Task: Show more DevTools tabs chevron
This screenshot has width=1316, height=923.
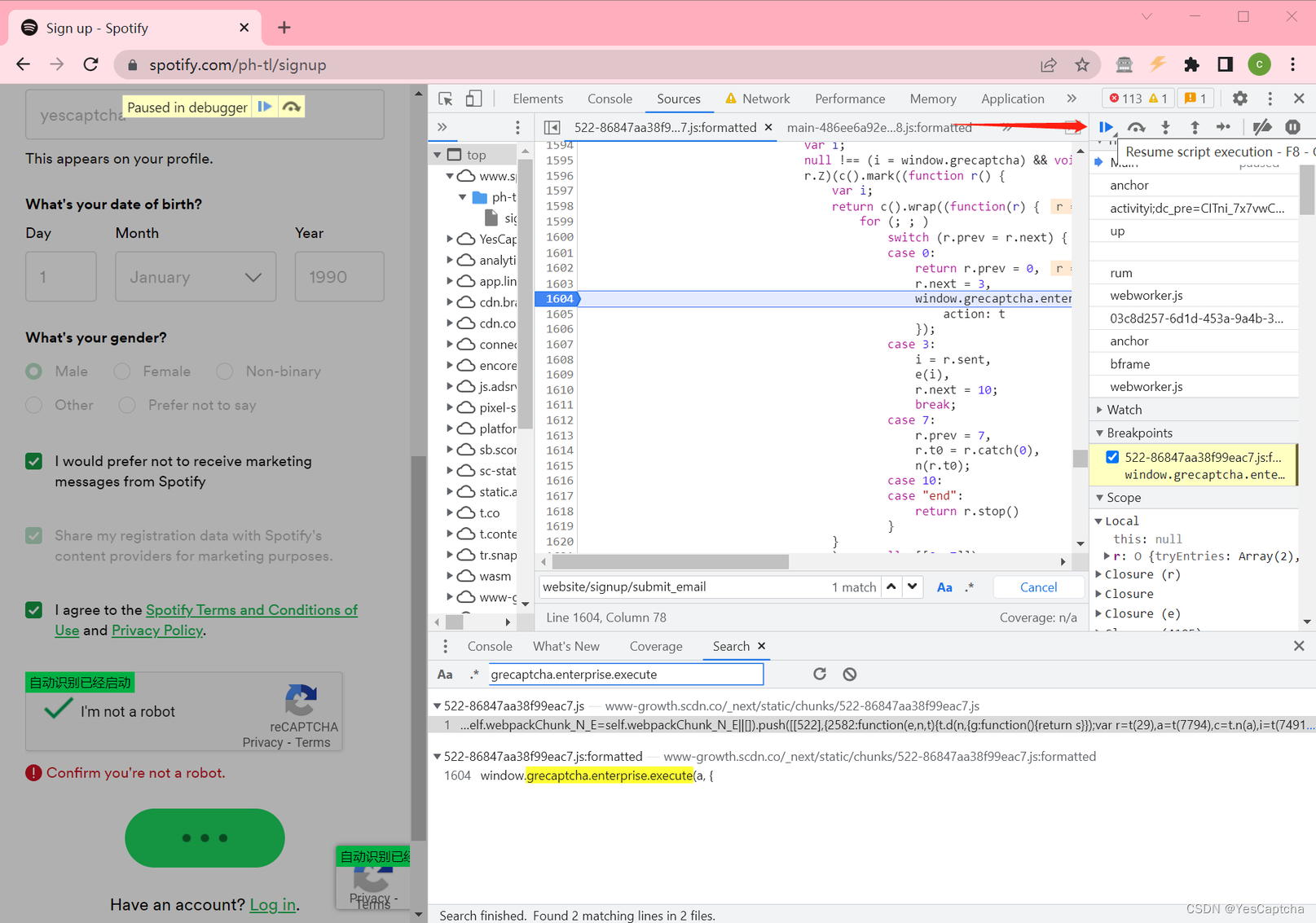Action: 1072,99
